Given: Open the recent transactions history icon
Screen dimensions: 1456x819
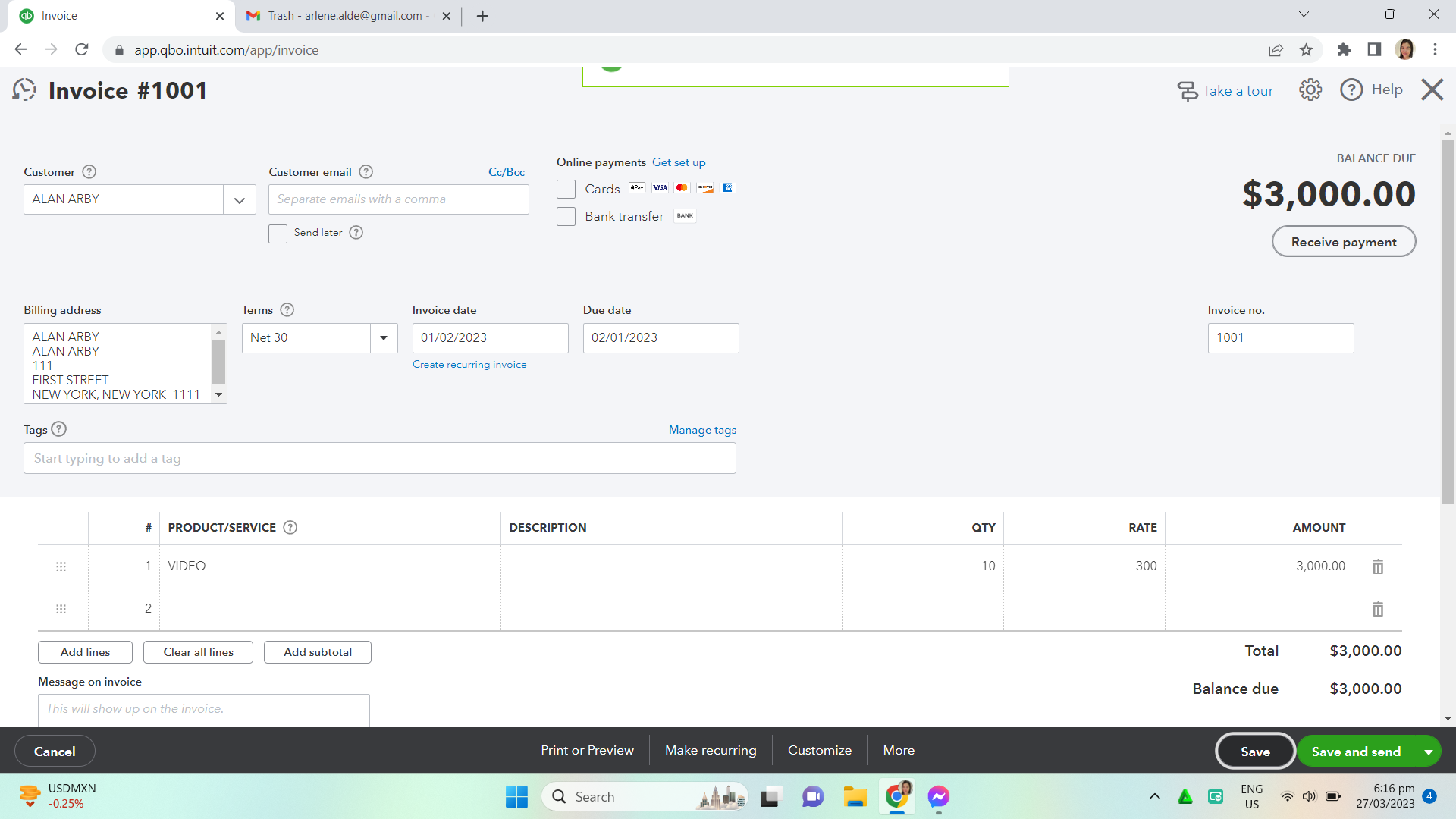Looking at the screenshot, I should click(x=24, y=90).
